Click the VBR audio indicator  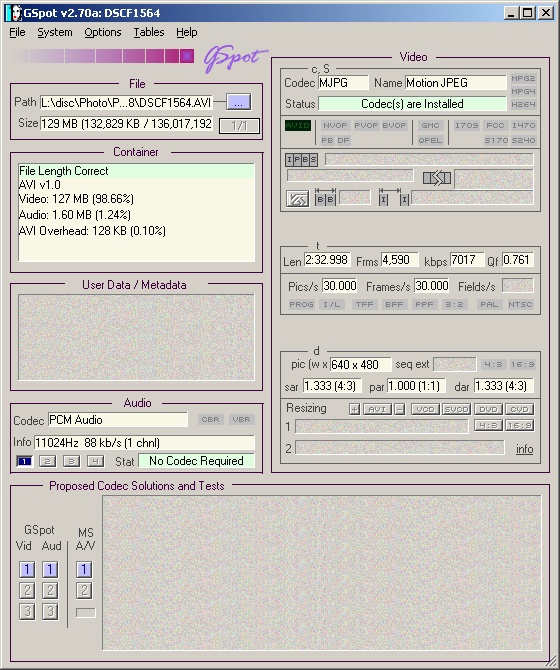[x=241, y=420]
